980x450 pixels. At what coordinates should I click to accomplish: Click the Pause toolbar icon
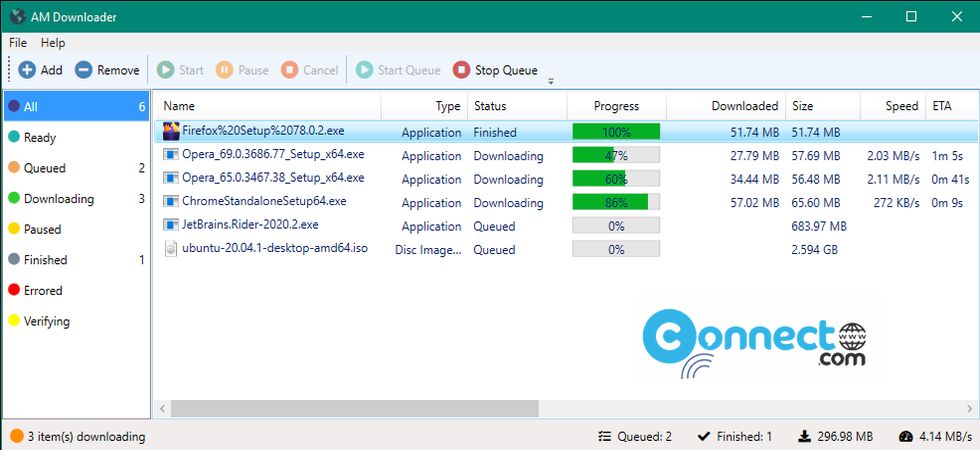pyautogui.click(x=224, y=70)
